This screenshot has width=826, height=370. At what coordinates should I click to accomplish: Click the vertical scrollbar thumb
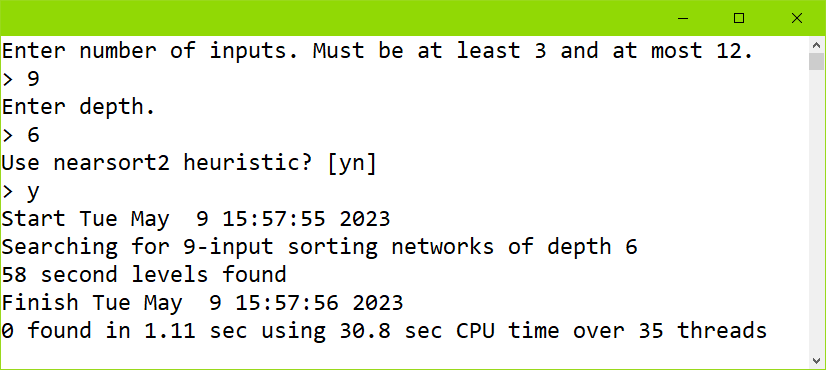coord(816,62)
